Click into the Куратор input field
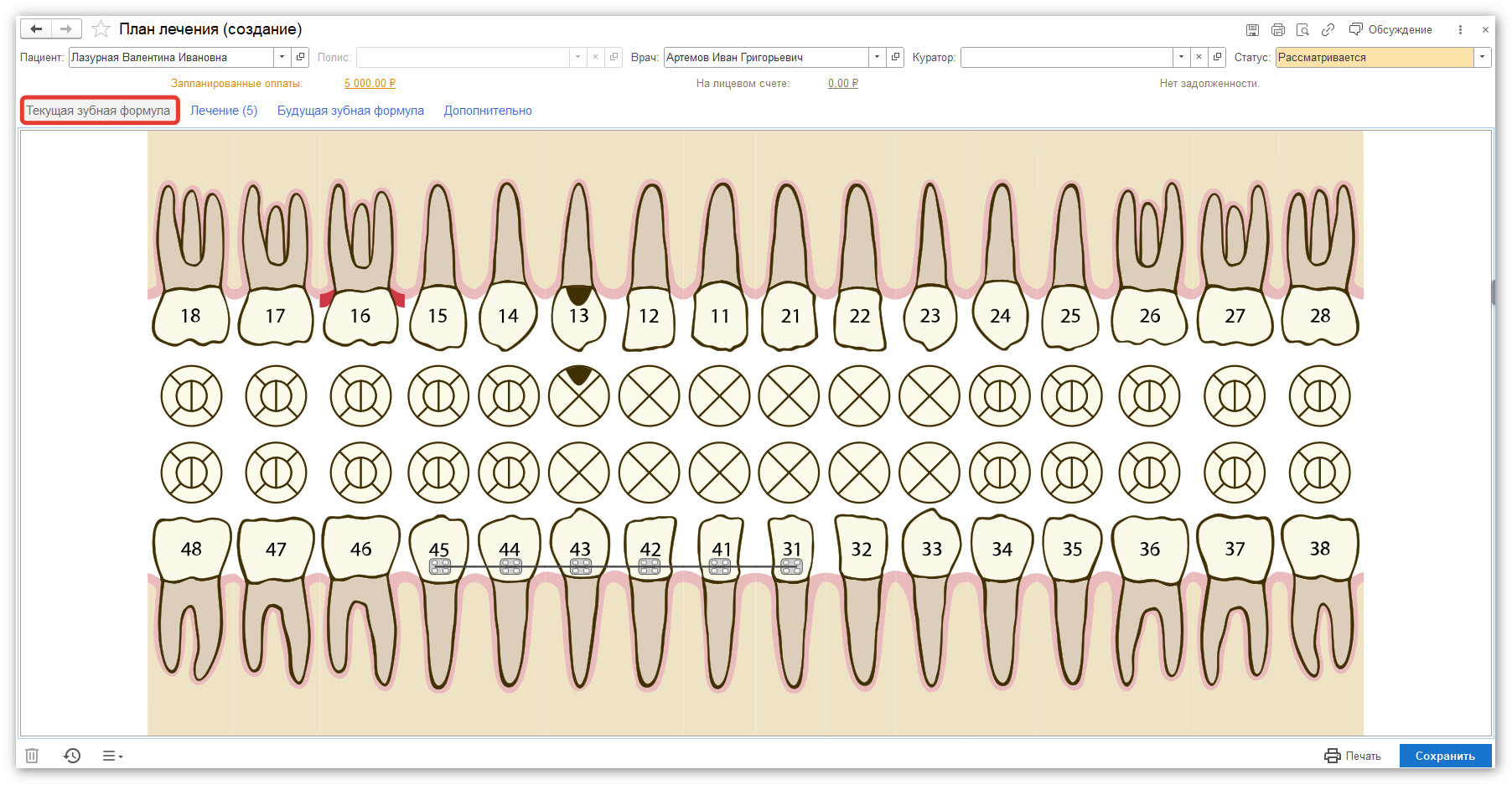 [1067, 57]
